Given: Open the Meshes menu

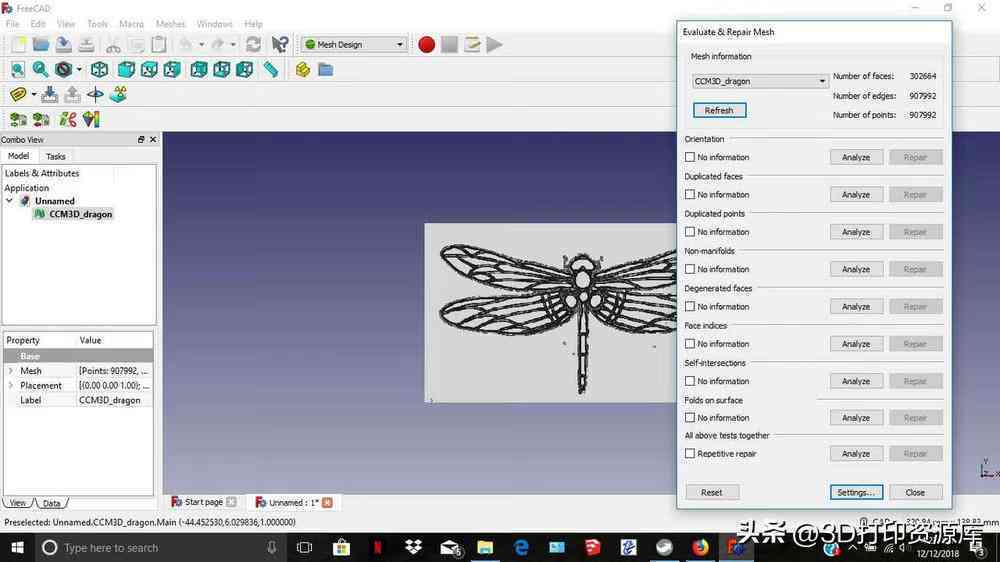Looking at the screenshot, I should pyautogui.click(x=170, y=24).
